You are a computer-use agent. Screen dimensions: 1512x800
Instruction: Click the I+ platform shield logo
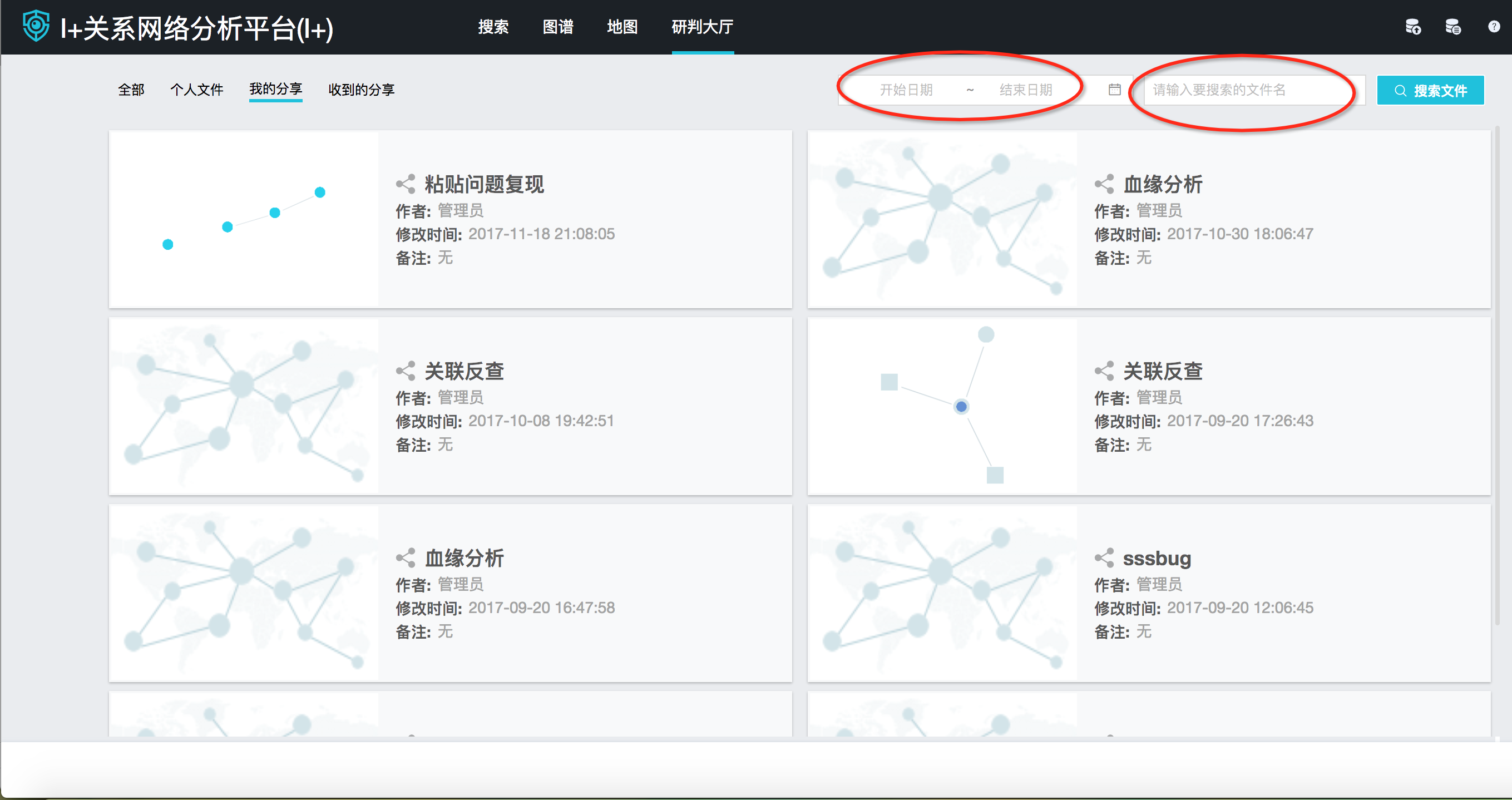coord(36,26)
